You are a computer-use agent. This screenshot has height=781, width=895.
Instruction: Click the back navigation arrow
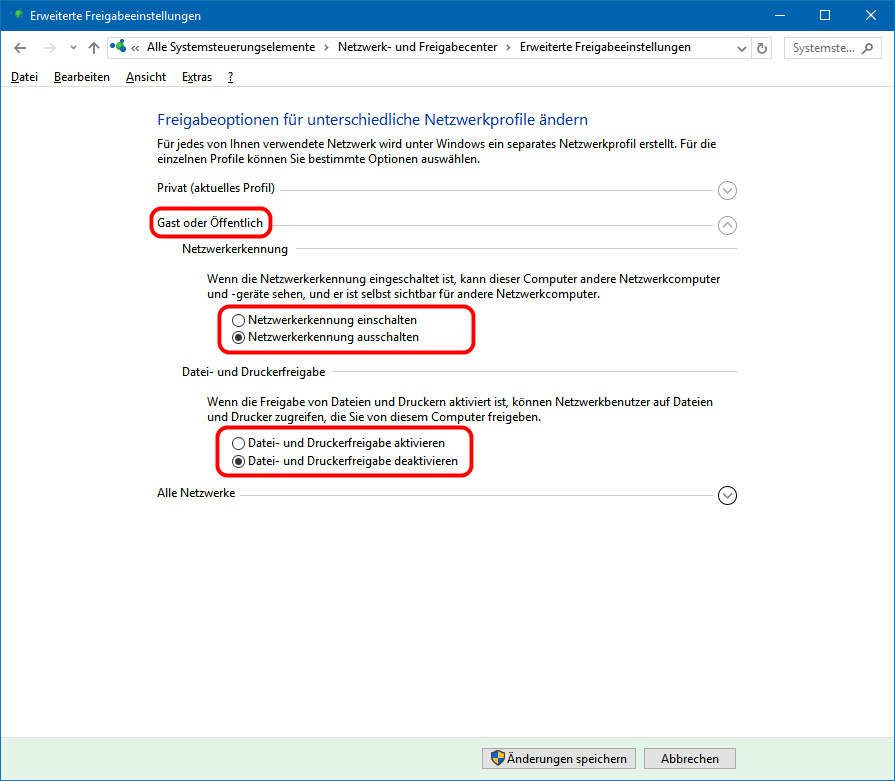point(21,48)
